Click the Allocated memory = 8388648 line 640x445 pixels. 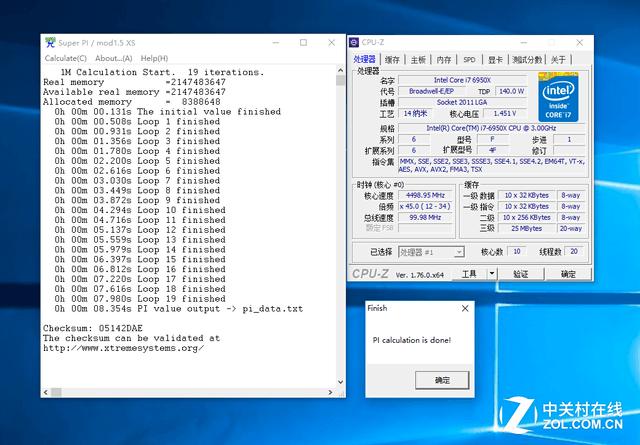coord(132,102)
